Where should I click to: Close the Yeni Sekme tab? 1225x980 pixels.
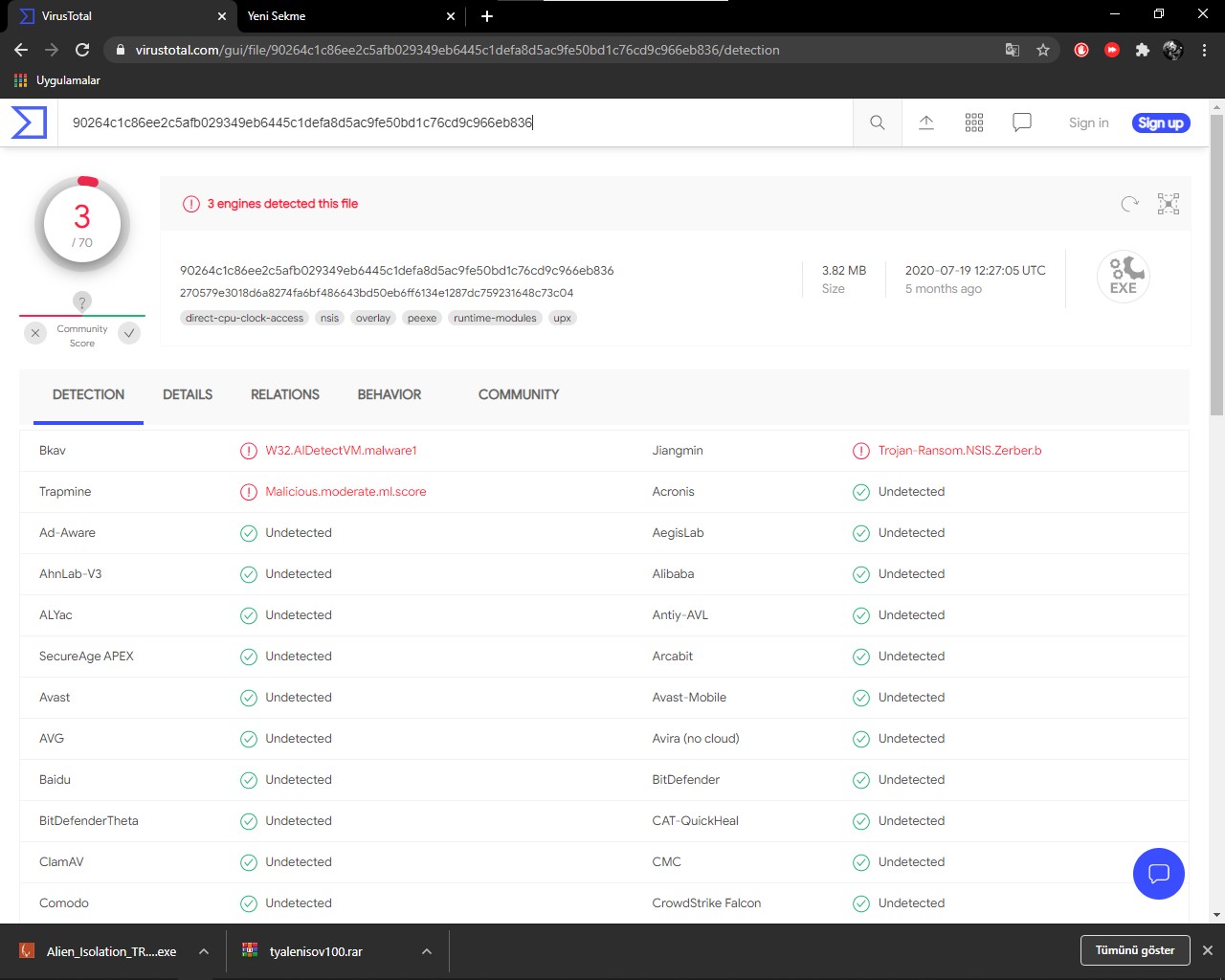(x=452, y=16)
